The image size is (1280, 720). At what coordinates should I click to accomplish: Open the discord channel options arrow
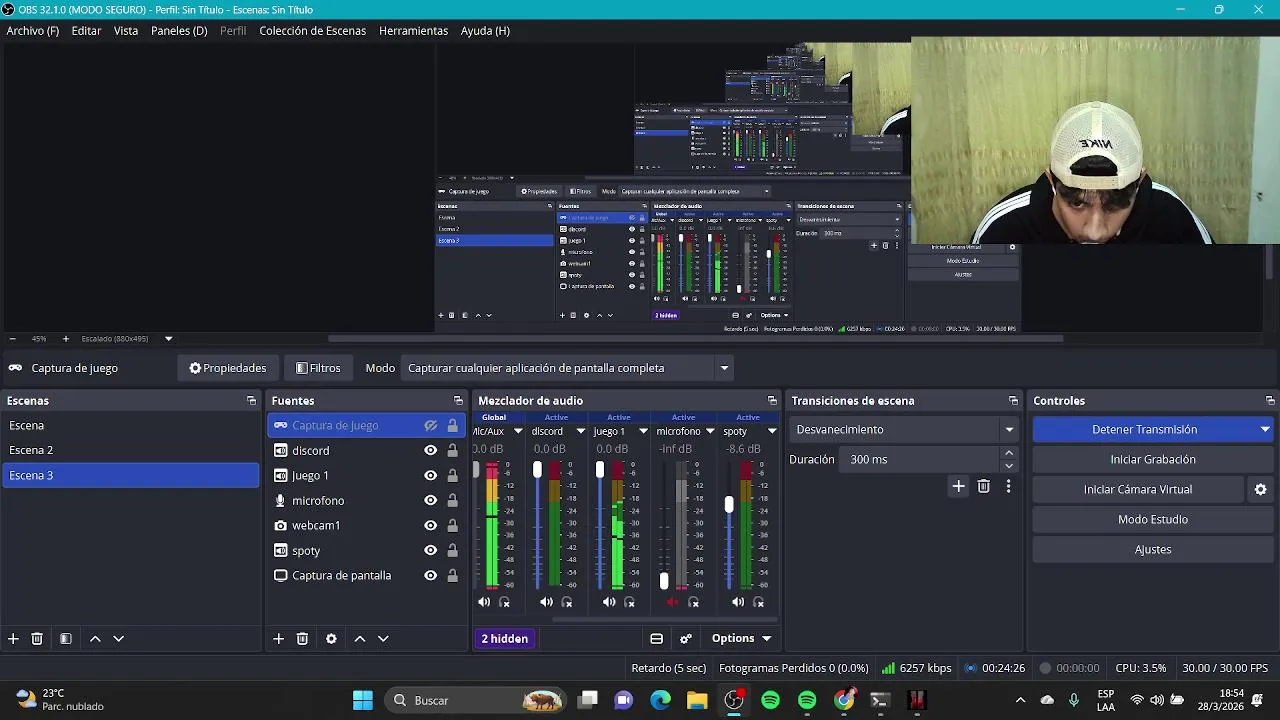click(x=580, y=431)
